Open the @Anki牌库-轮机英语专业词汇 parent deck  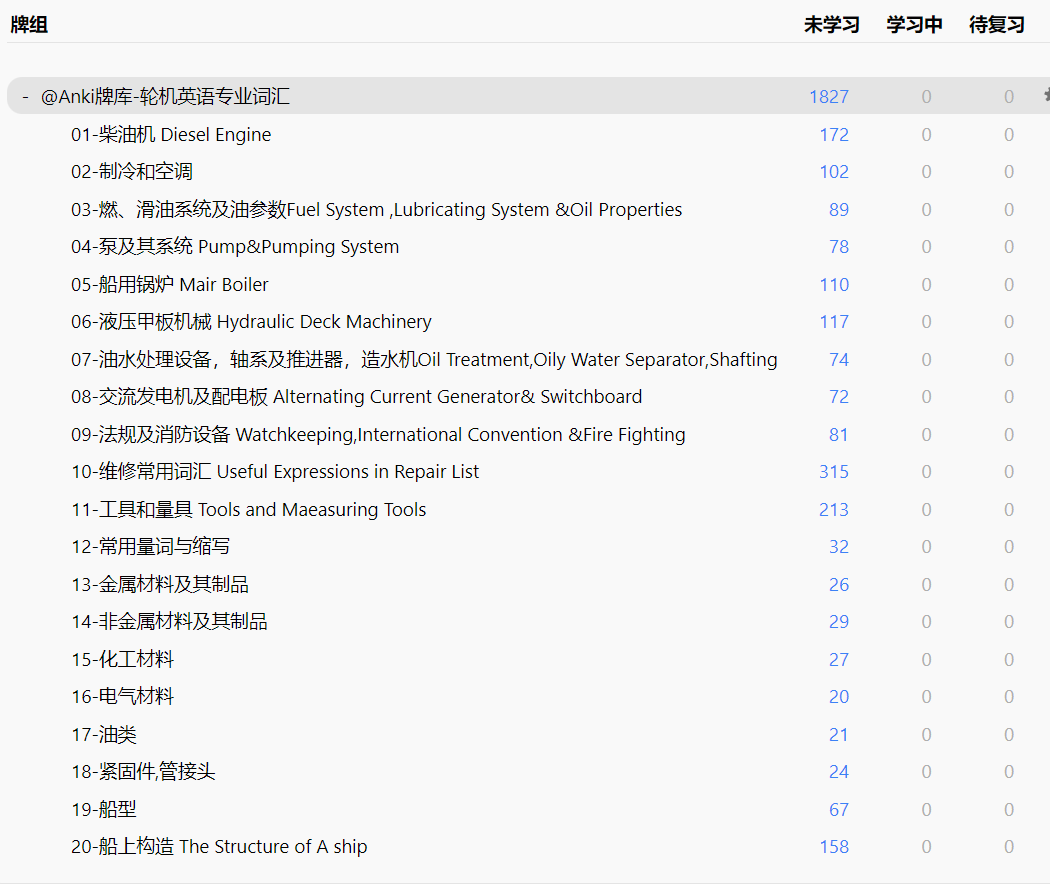(165, 97)
